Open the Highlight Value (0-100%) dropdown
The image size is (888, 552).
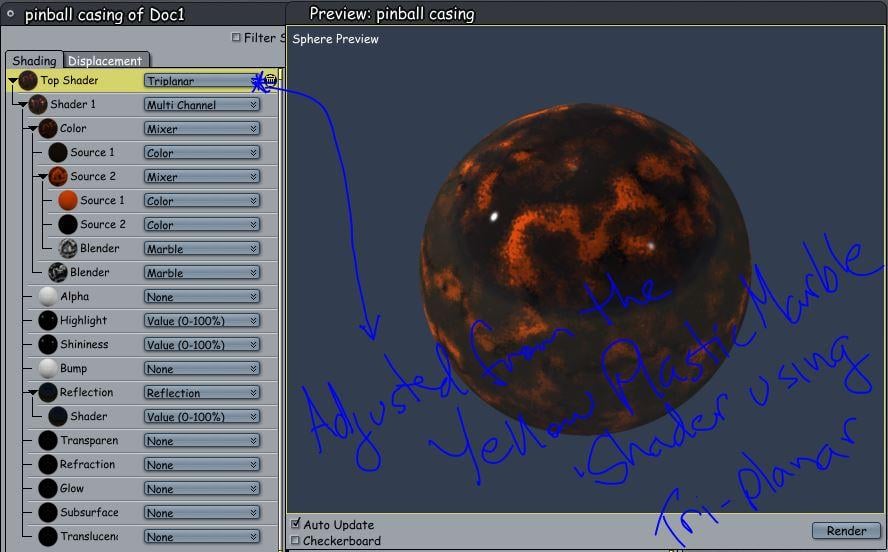202,320
